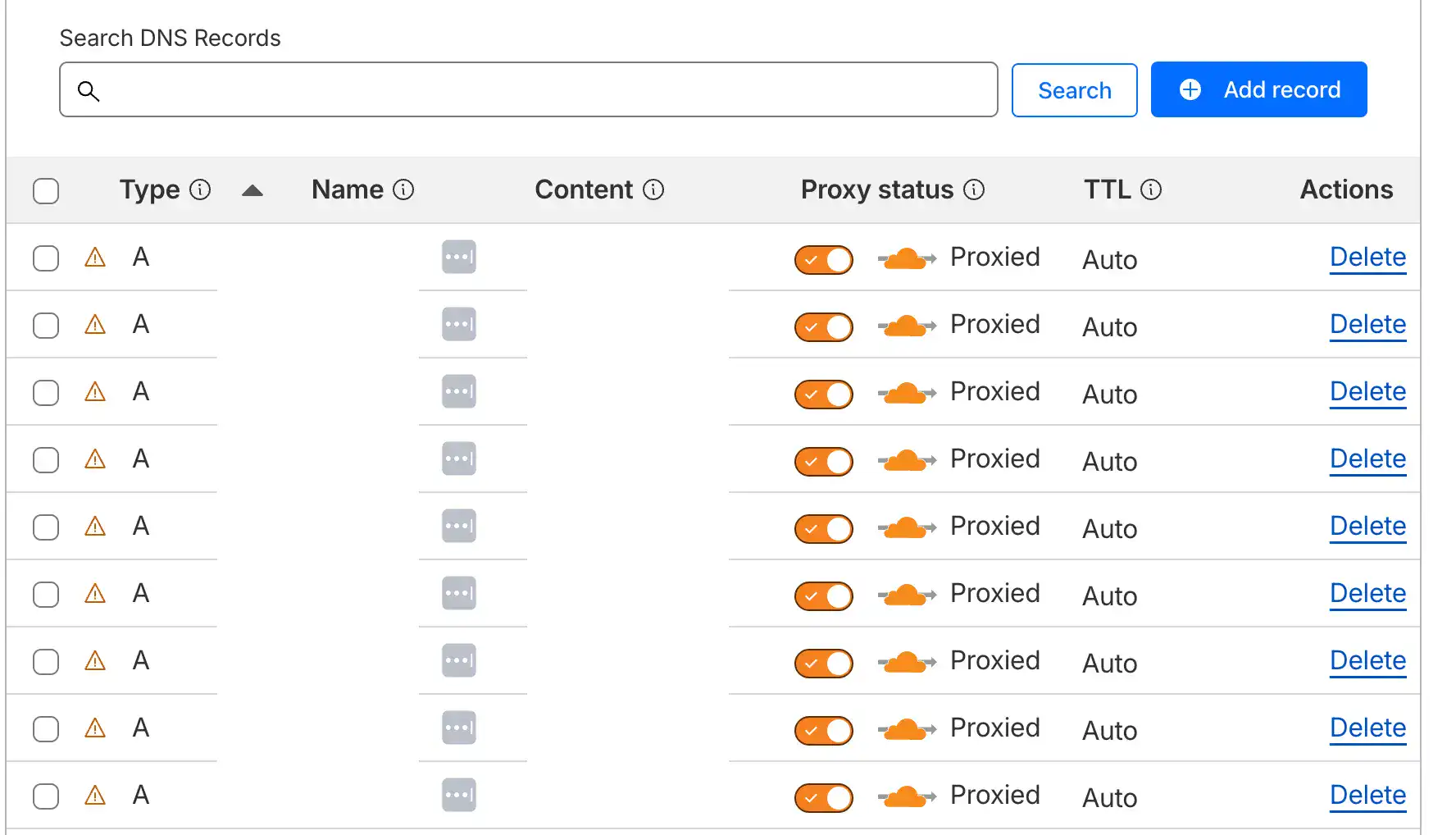Reveal hidden name in sixth record row
Image resolution: width=1456 pixels, height=835 pixels.
[459, 593]
